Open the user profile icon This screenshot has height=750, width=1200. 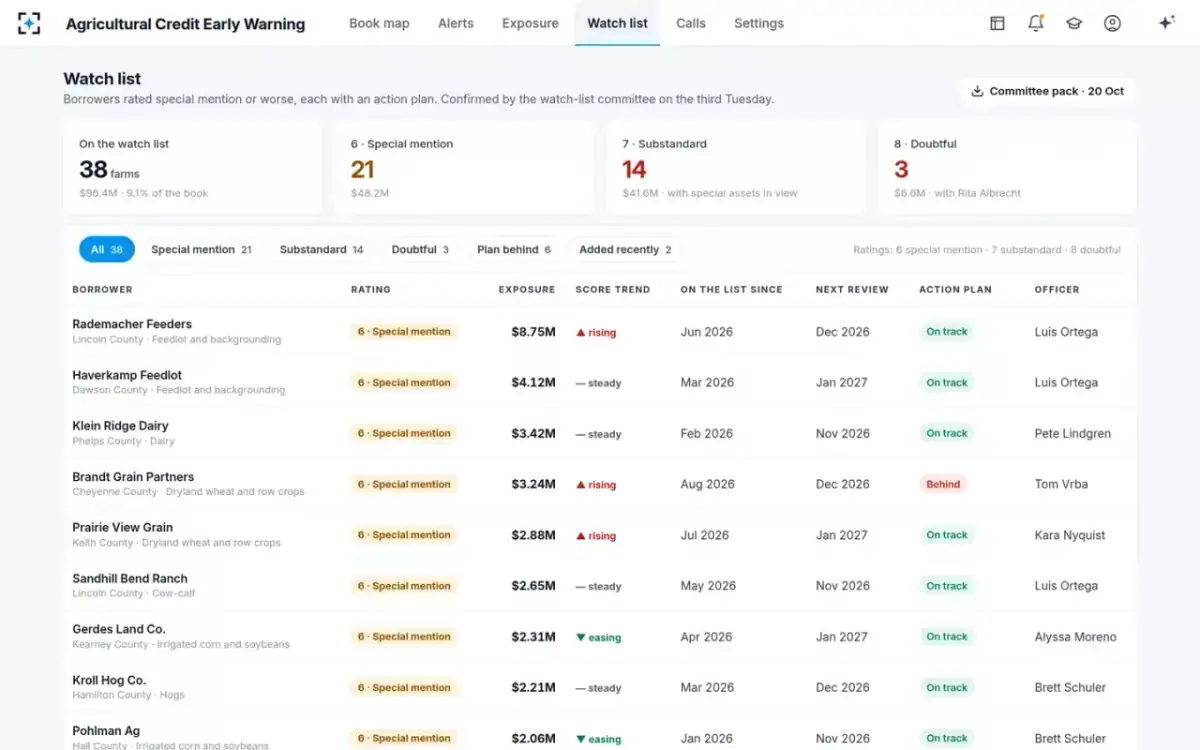[1112, 23]
